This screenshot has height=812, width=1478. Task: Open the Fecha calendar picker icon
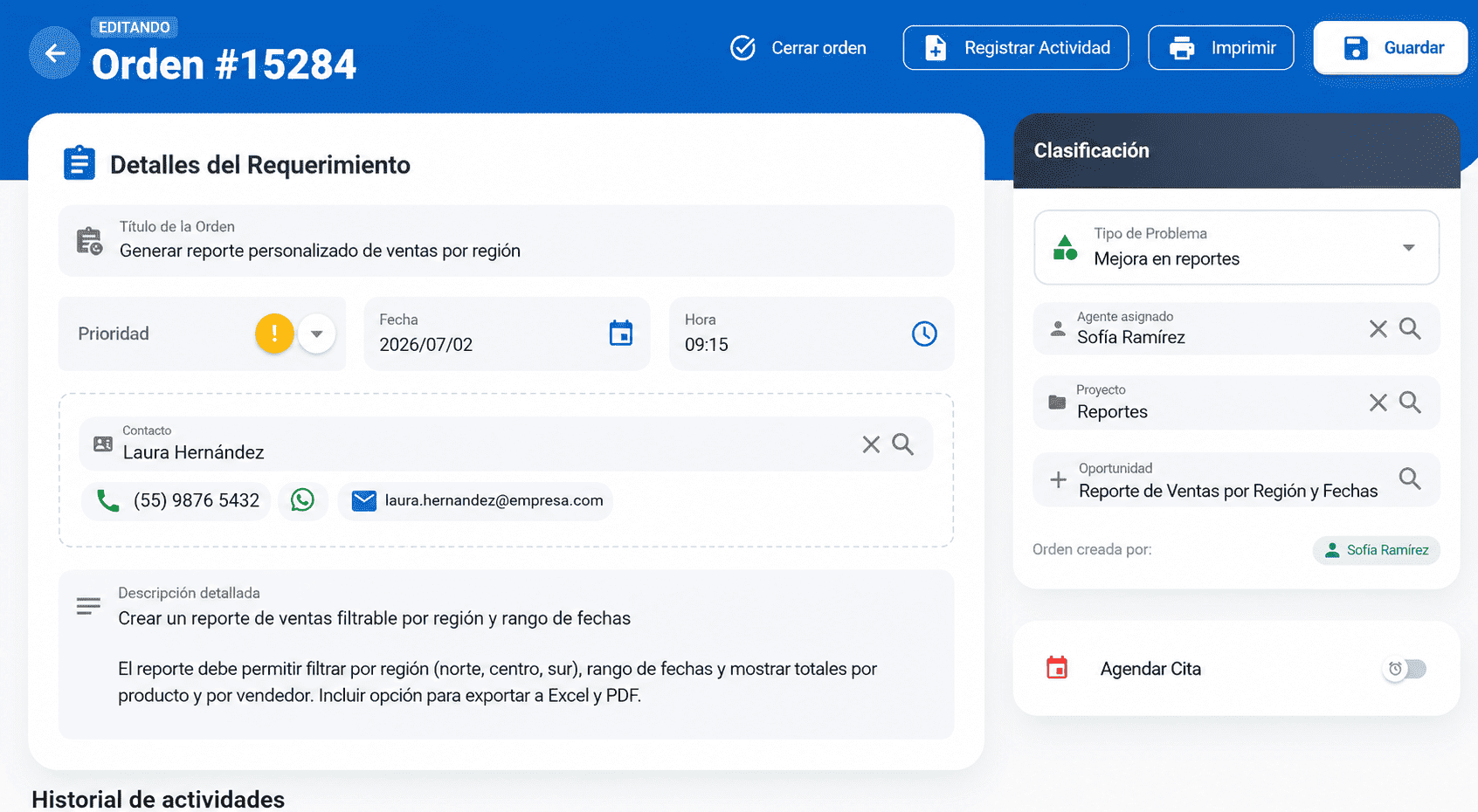[x=621, y=334]
